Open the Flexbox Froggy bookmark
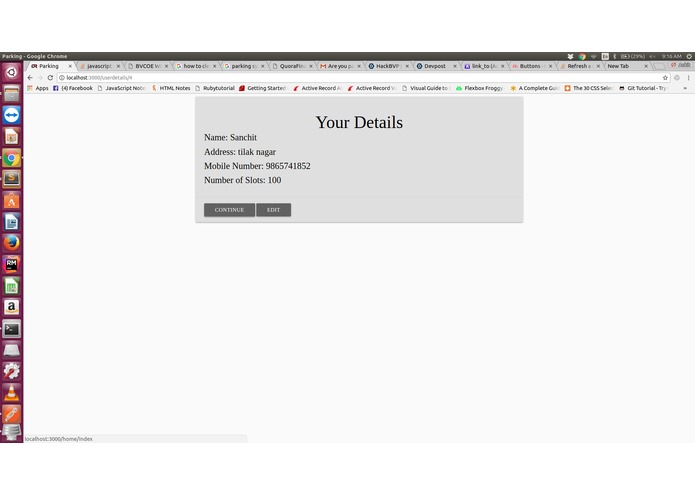The width and height of the screenshot is (695, 494). point(479,88)
